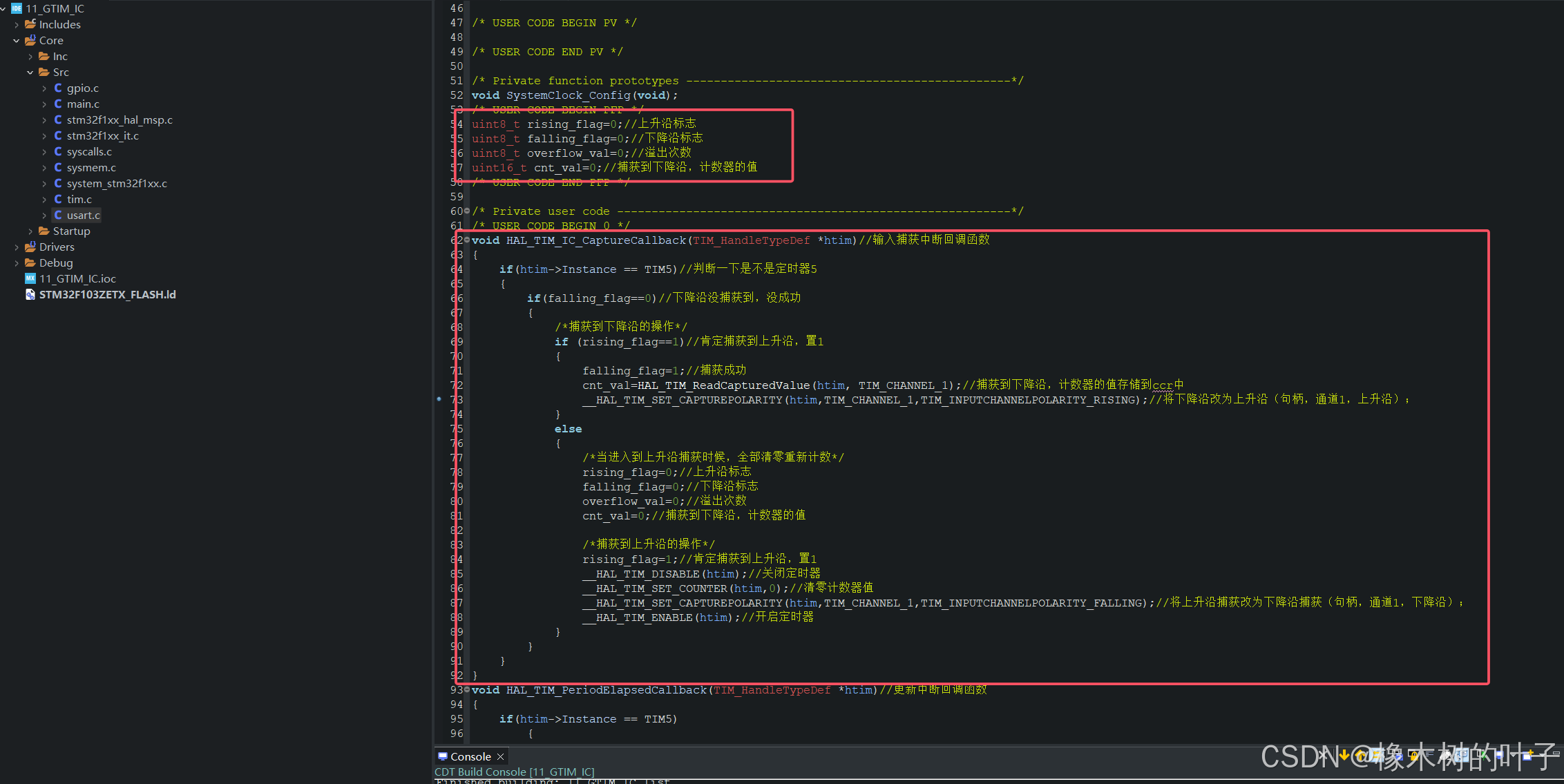Click the C file icon beside tim.c
This screenshot has width=1564, height=784.
58,199
